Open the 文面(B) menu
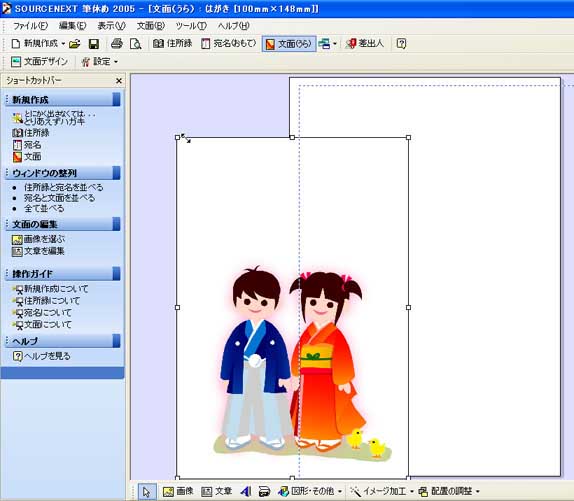 coord(151,26)
